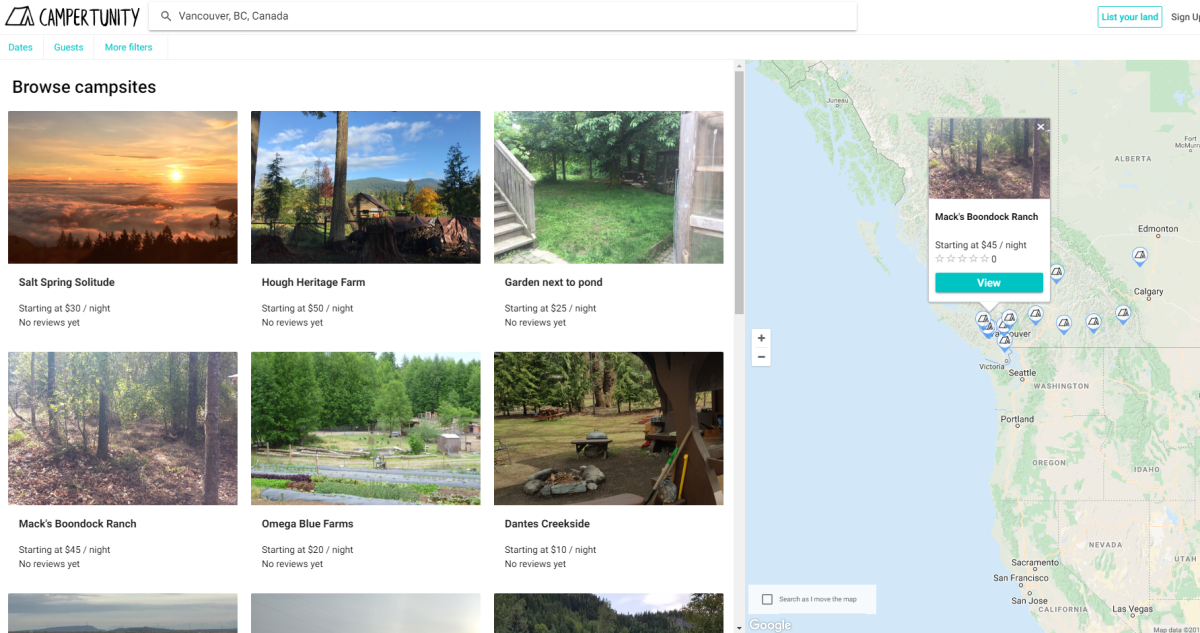The height and width of the screenshot is (633, 1200).
Task: Click a tent marker near Vancouver on map
Action: (x=1004, y=340)
